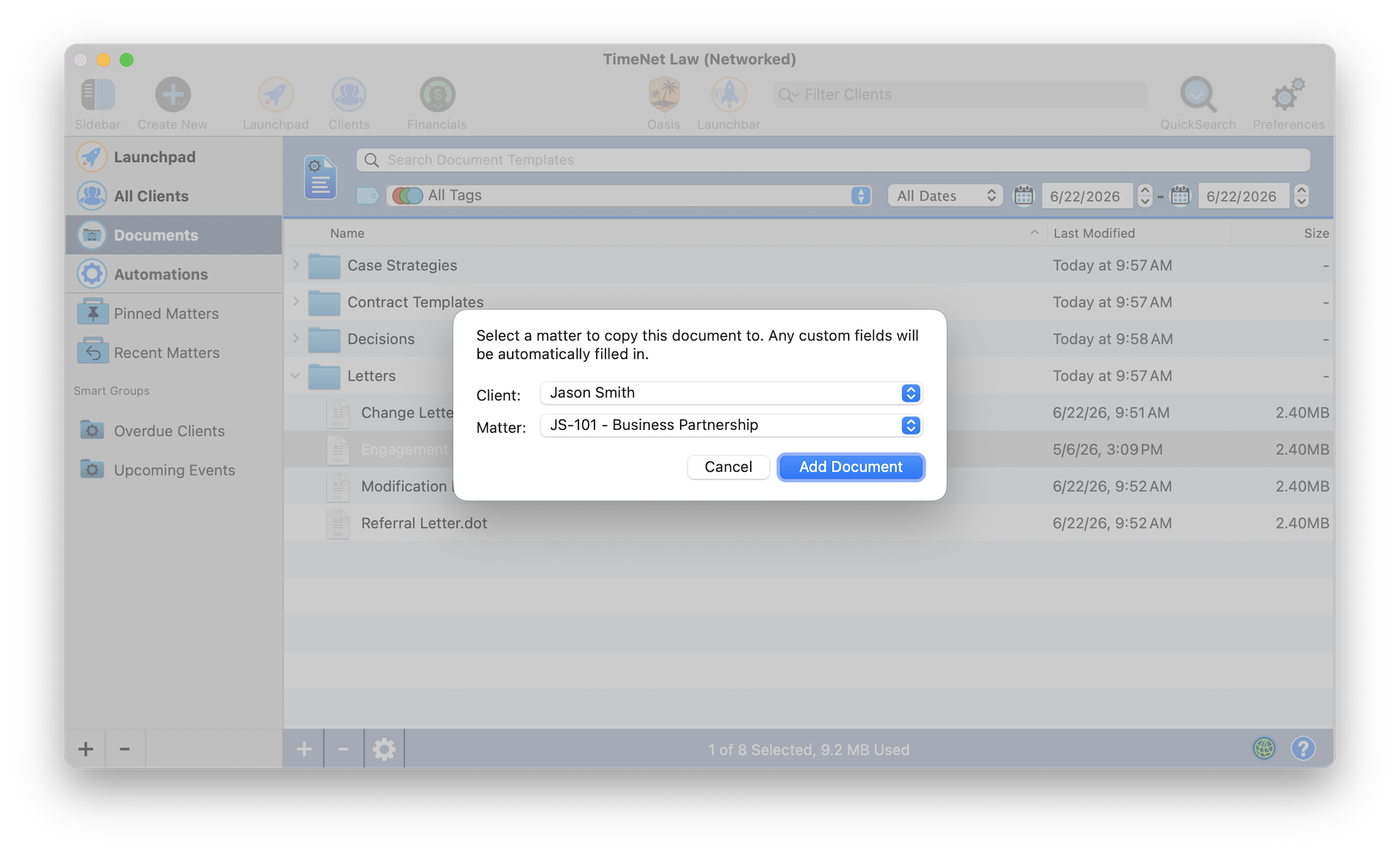Open Launchpad from the toolbar

click(x=276, y=94)
